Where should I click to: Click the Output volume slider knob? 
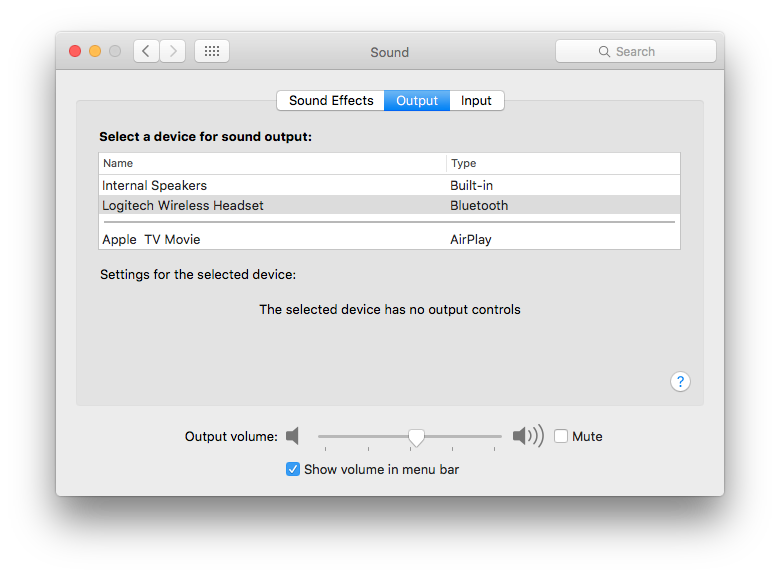[416, 436]
